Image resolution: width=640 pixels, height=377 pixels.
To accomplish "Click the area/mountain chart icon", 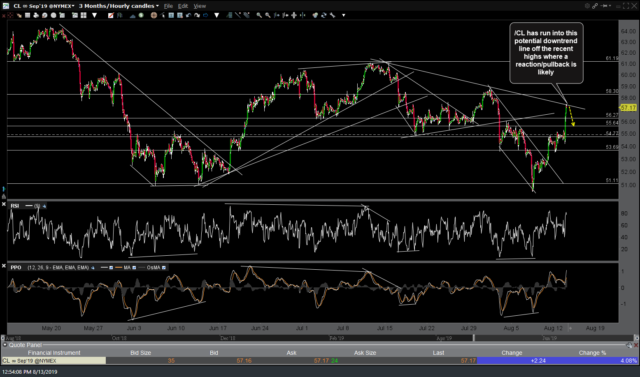I will tap(133, 16).
